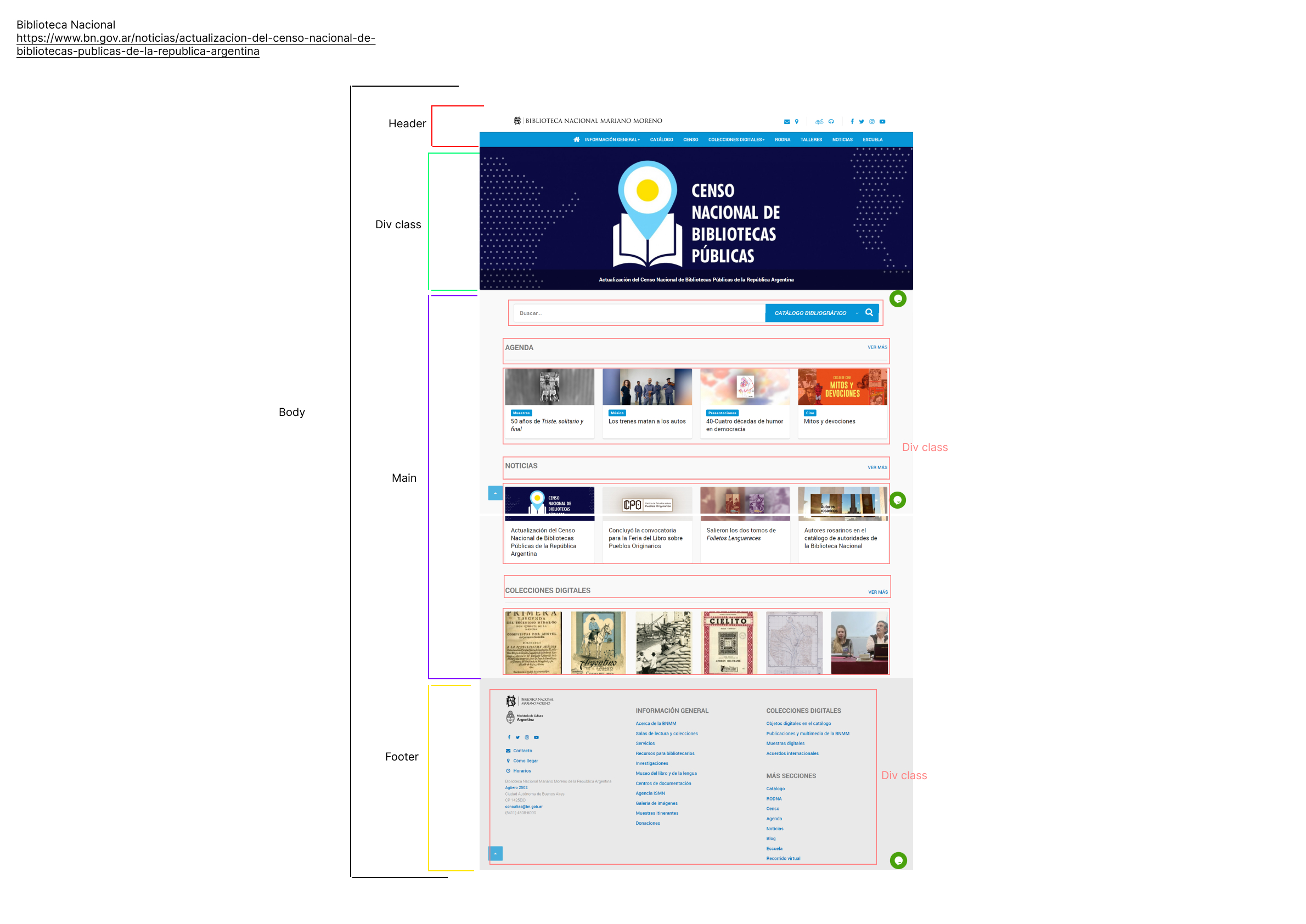The height and width of the screenshot is (924, 1306).
Task: Open the Horarios link in the footer
Action: 521,771
